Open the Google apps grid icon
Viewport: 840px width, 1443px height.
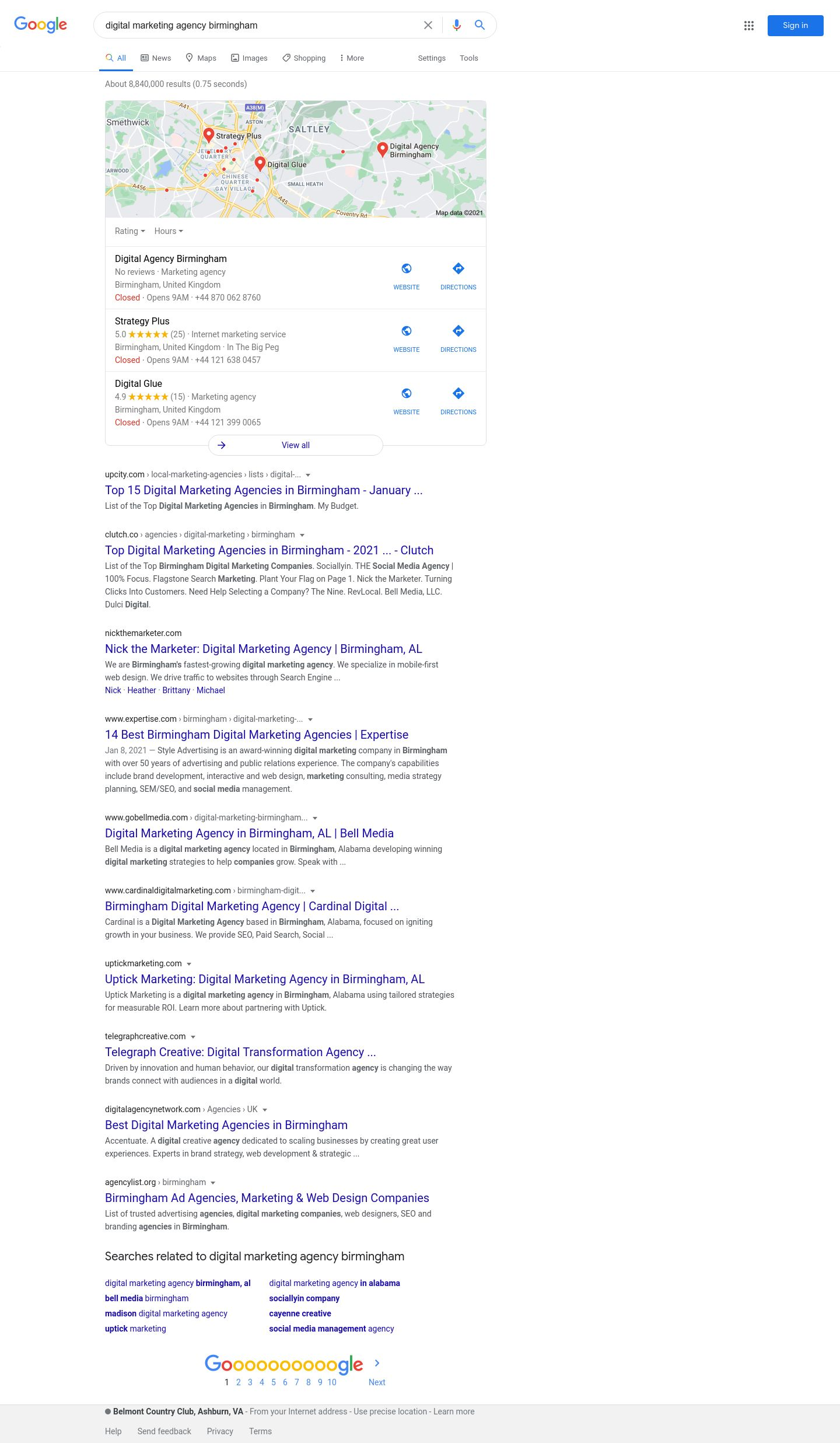coord(749,26)
